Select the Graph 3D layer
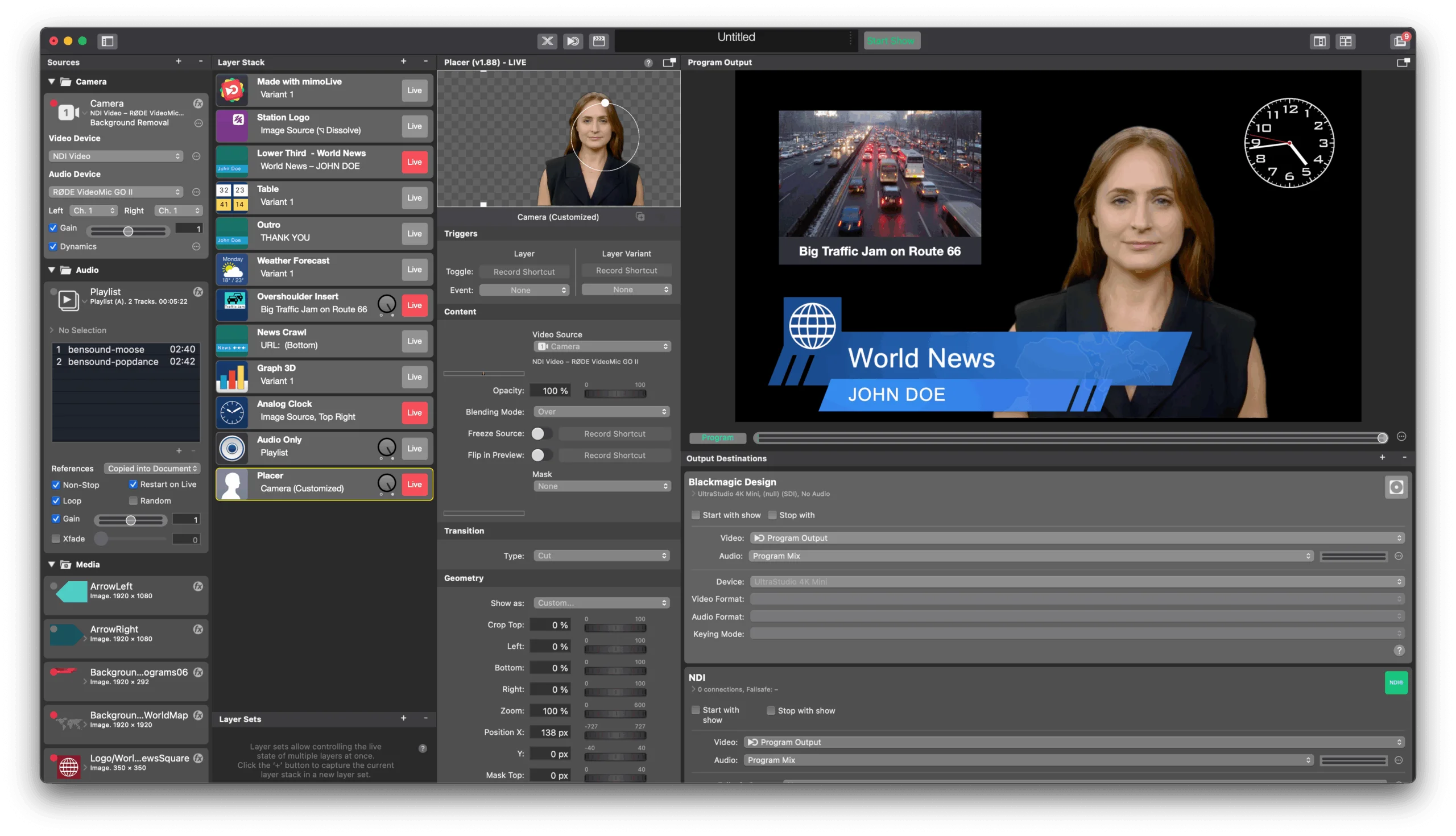The width and height of the screenshot is (1456, 836). [324, 376]
